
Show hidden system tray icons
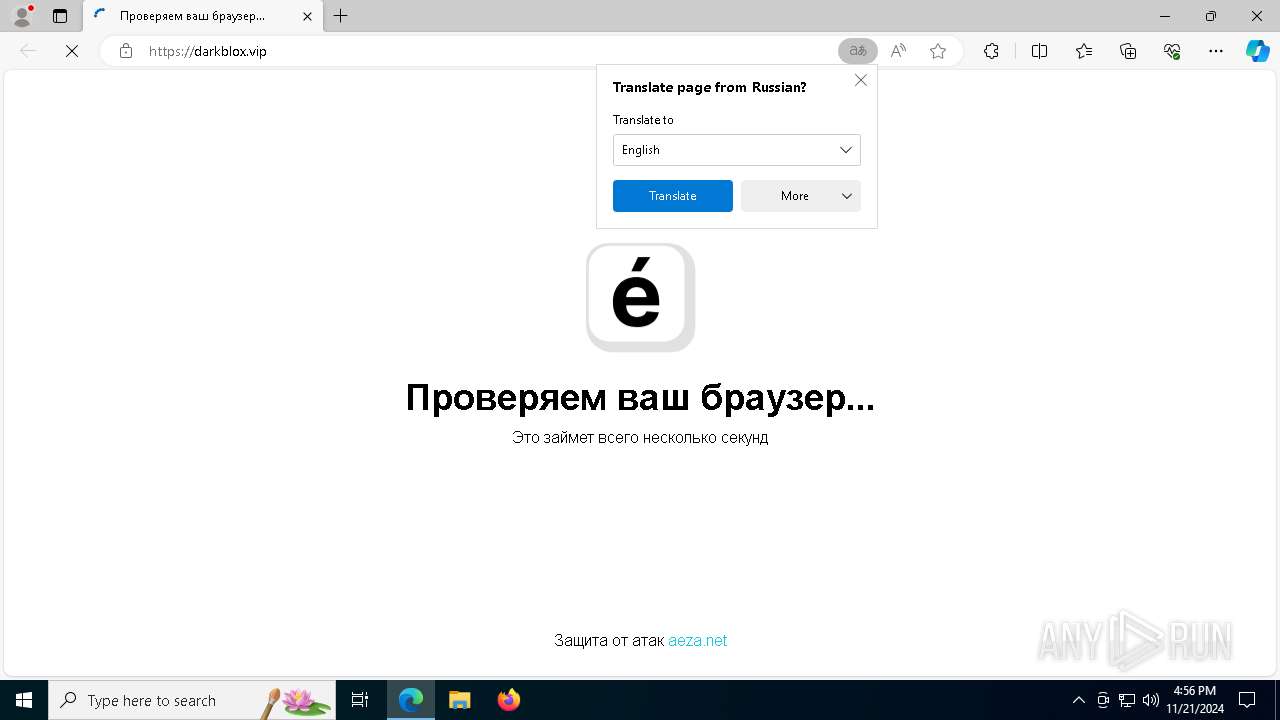[x=1078, y=700]
